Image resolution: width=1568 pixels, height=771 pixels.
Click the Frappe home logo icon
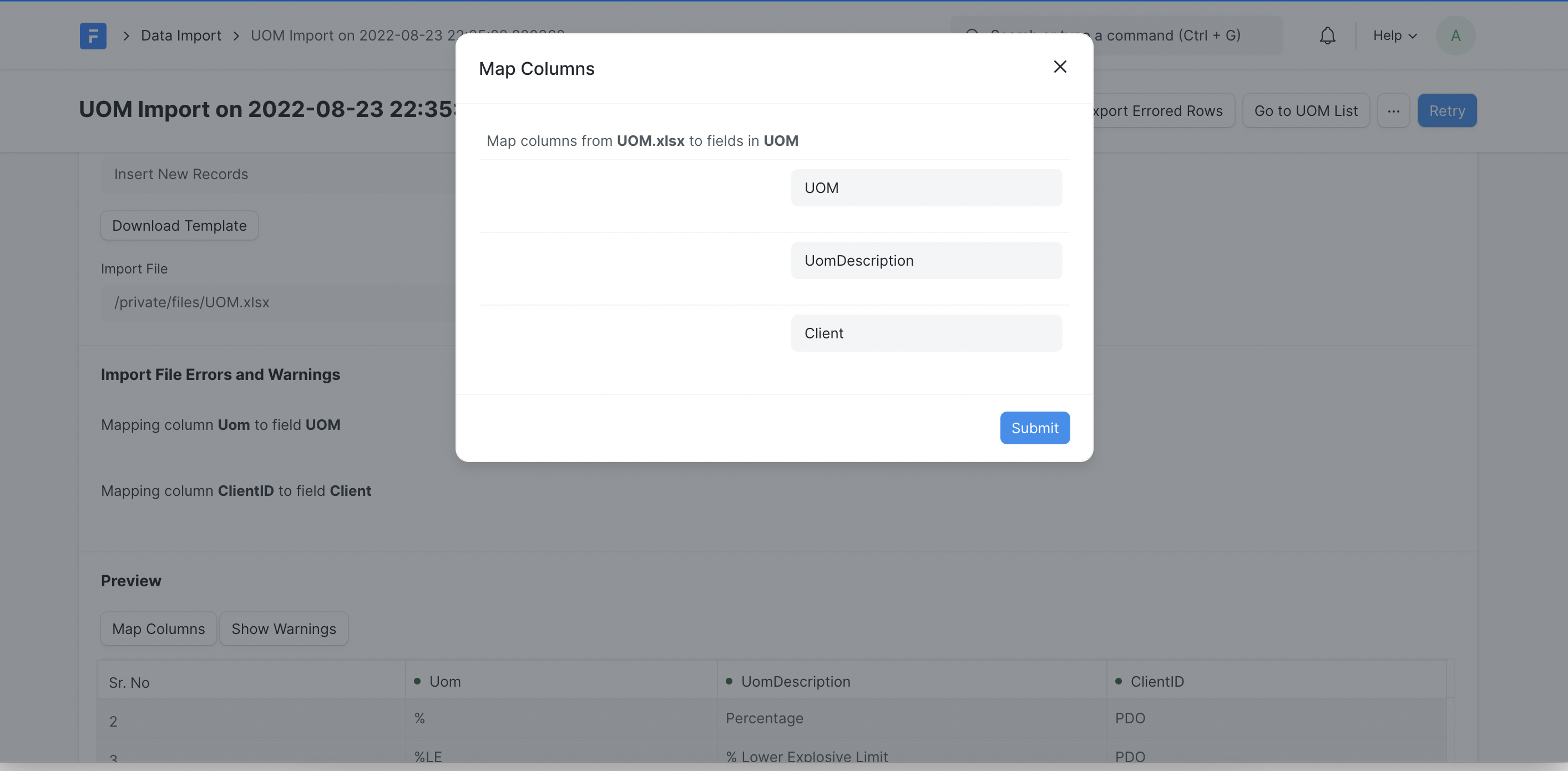coord(93,36)
